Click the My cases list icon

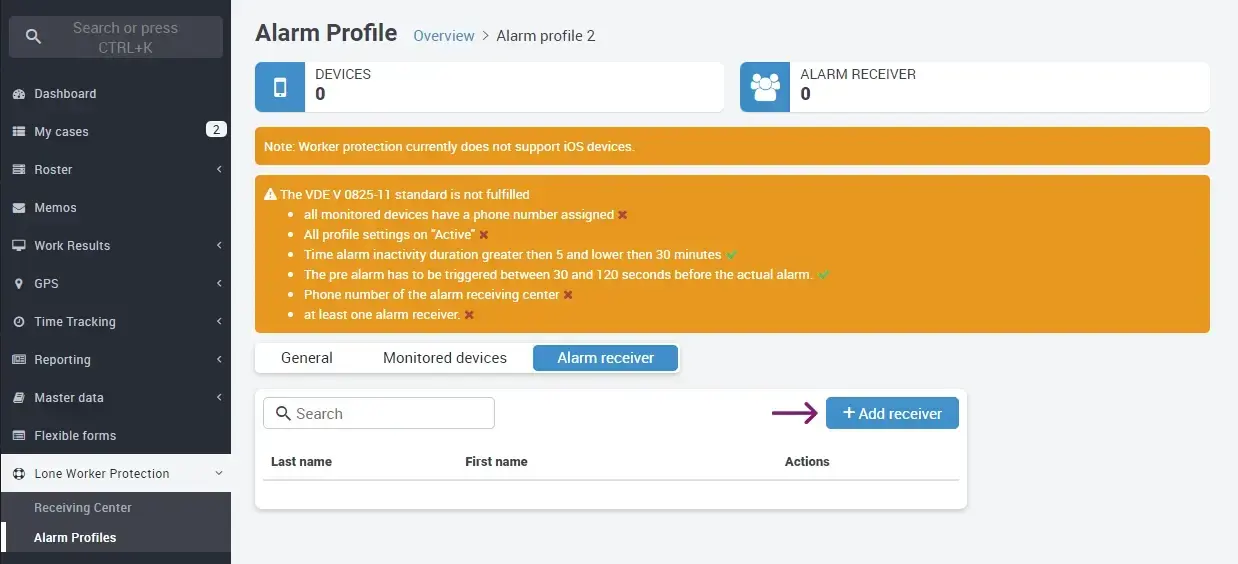(18, 132)
